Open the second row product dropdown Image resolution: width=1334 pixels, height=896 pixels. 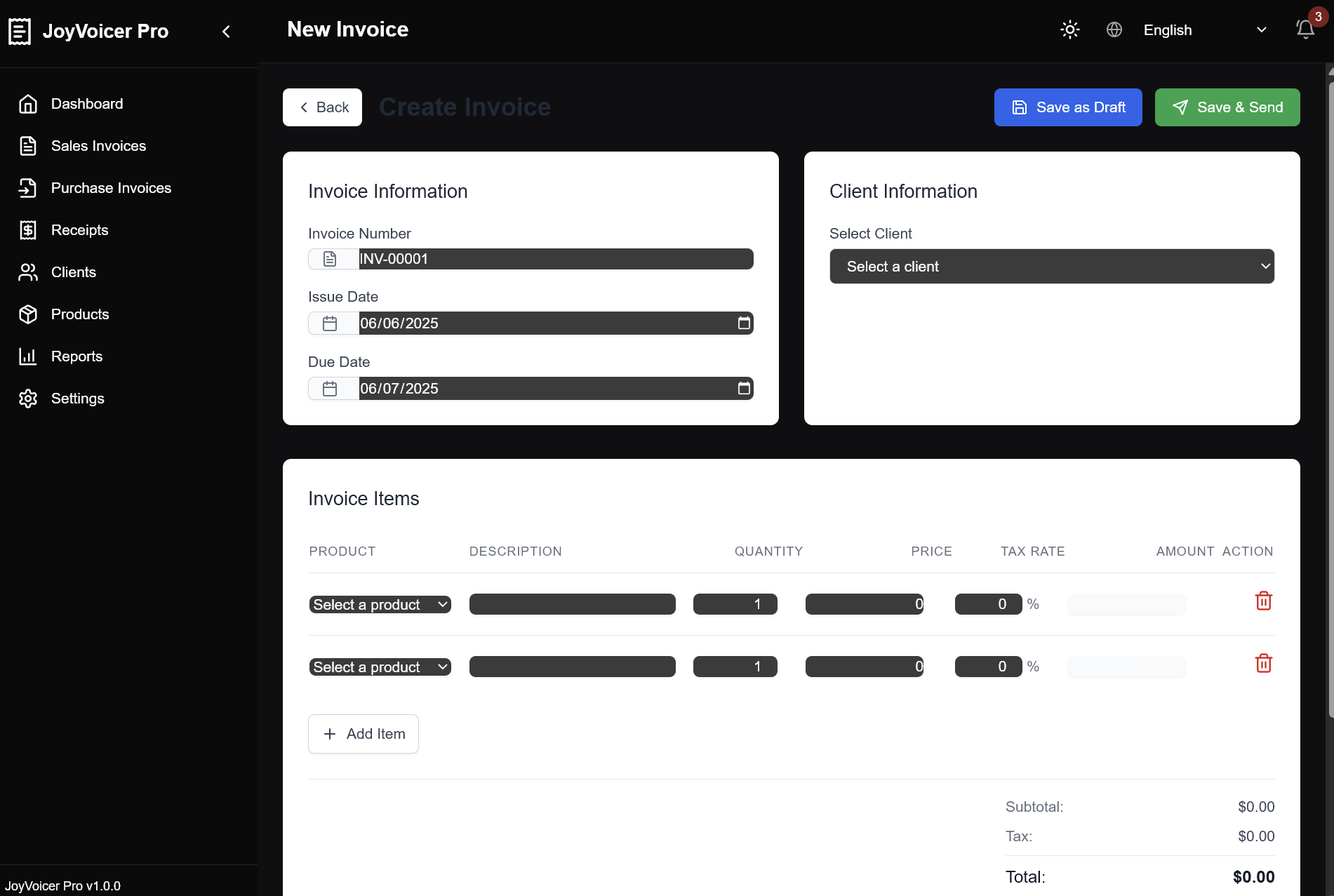pos(380,667)
